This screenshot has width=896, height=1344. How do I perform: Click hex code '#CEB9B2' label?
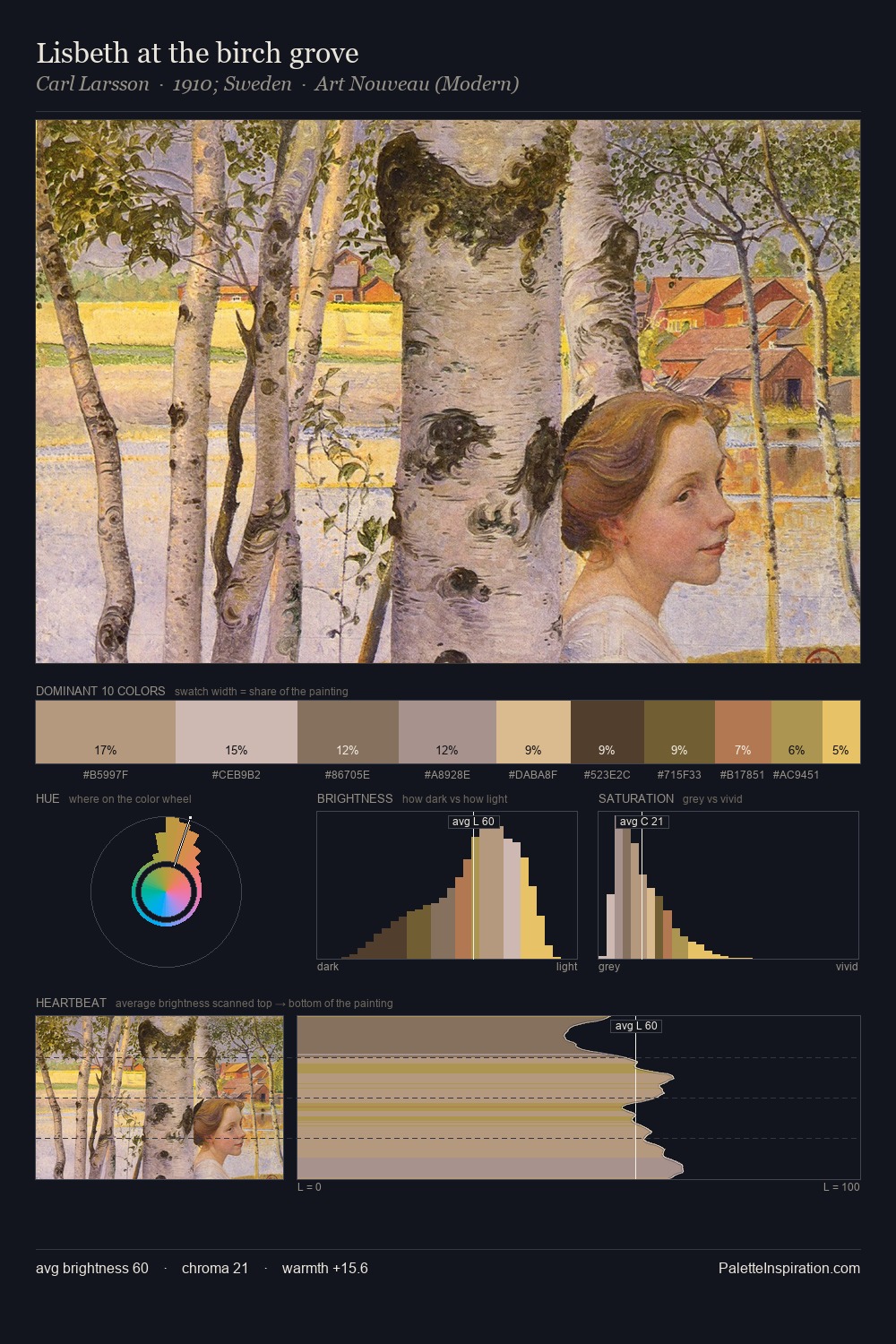point(237,774)
